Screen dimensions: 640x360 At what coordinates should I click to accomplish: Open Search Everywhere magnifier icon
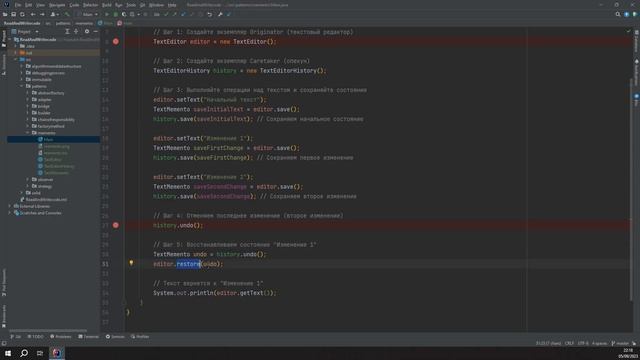[x=618, y=14]
